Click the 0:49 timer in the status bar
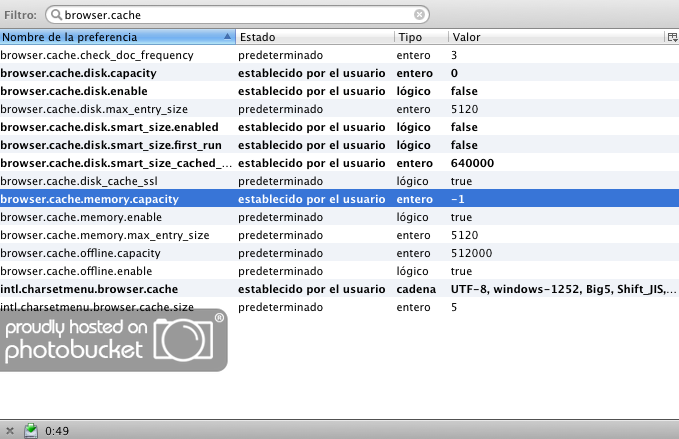 pyautogui.click(x=56, y=430)
